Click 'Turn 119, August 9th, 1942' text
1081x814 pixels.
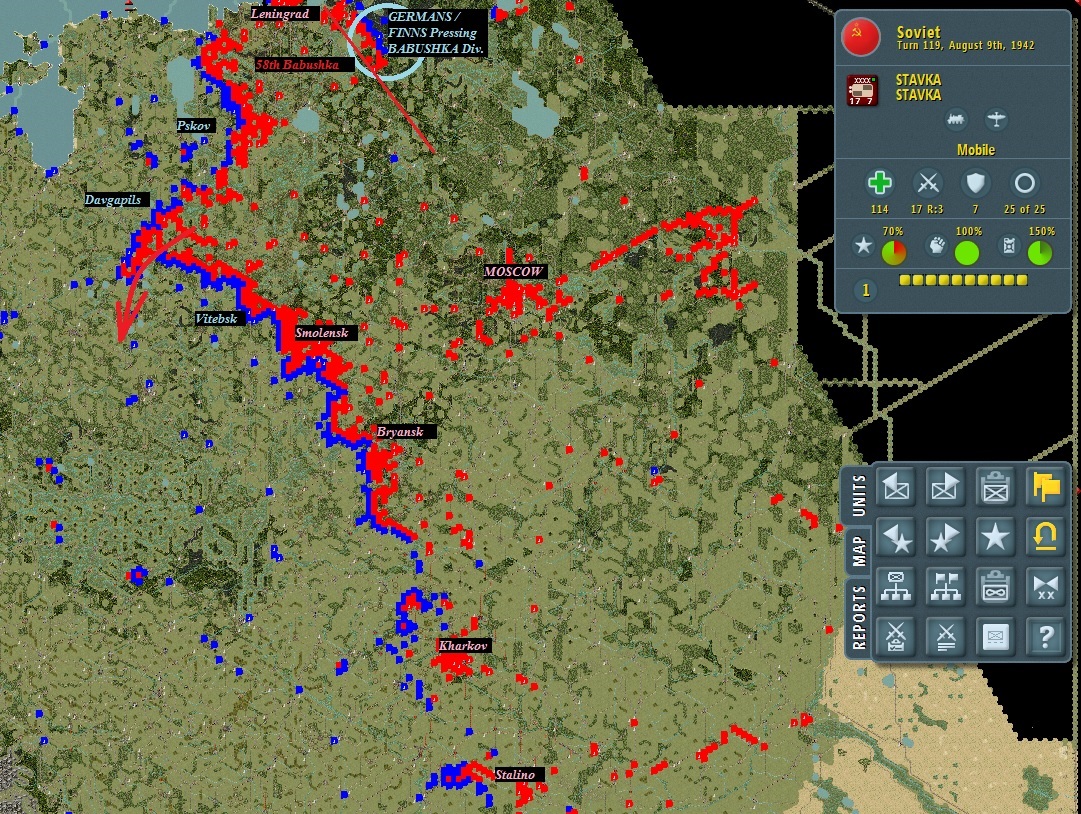tap(965, 45)
